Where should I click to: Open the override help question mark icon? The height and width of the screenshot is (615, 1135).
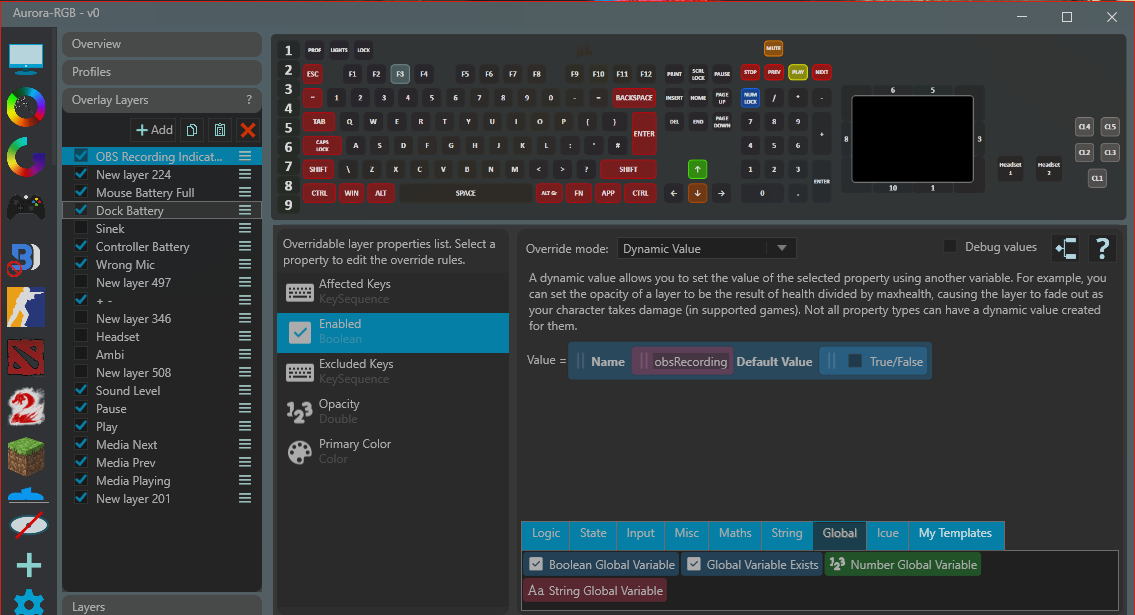coord(1102,248)
